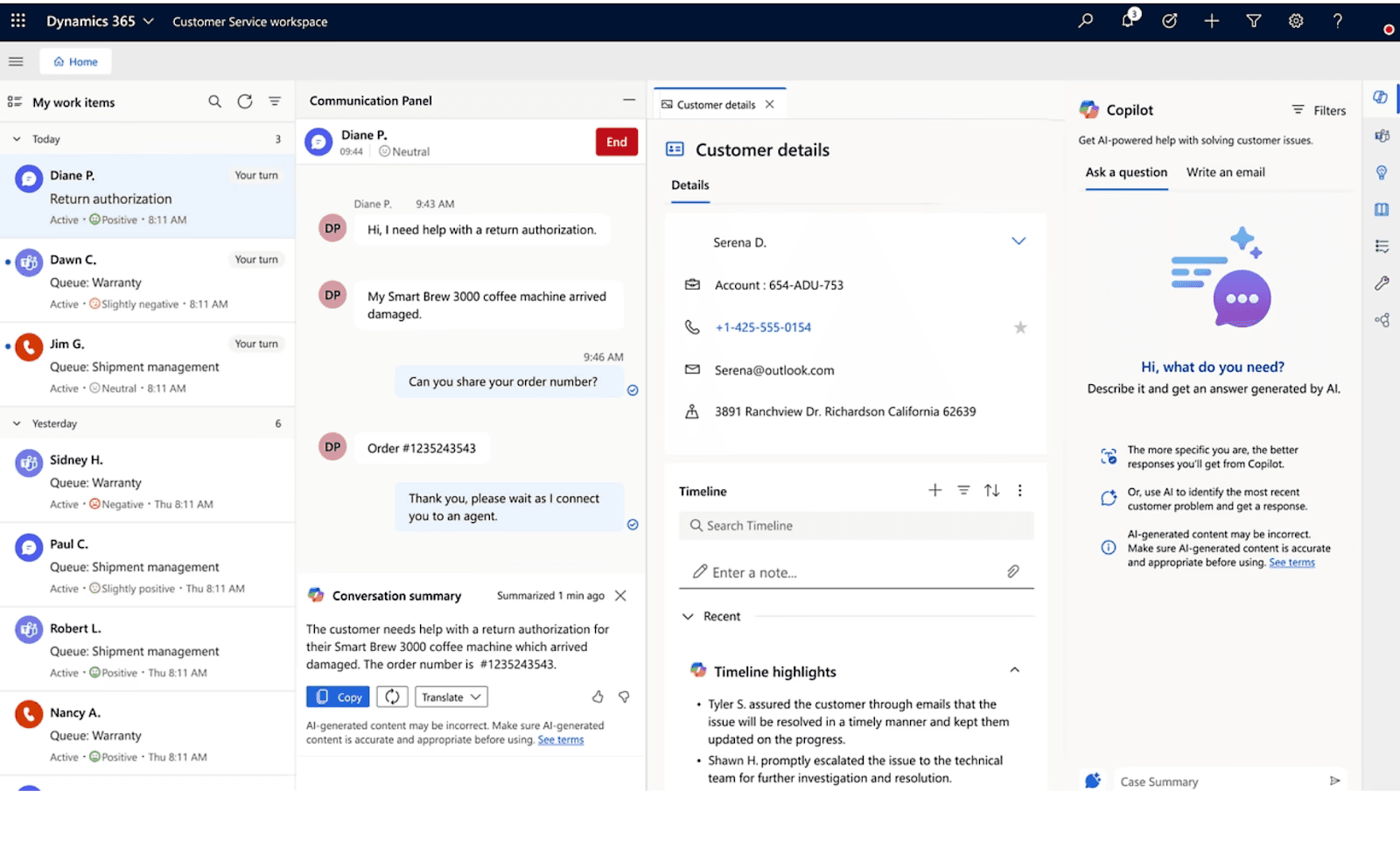Collapse the Recent timeline section
Viewport: 1400px width, 854px height.
pyautogui.click(x=688, y=616)
